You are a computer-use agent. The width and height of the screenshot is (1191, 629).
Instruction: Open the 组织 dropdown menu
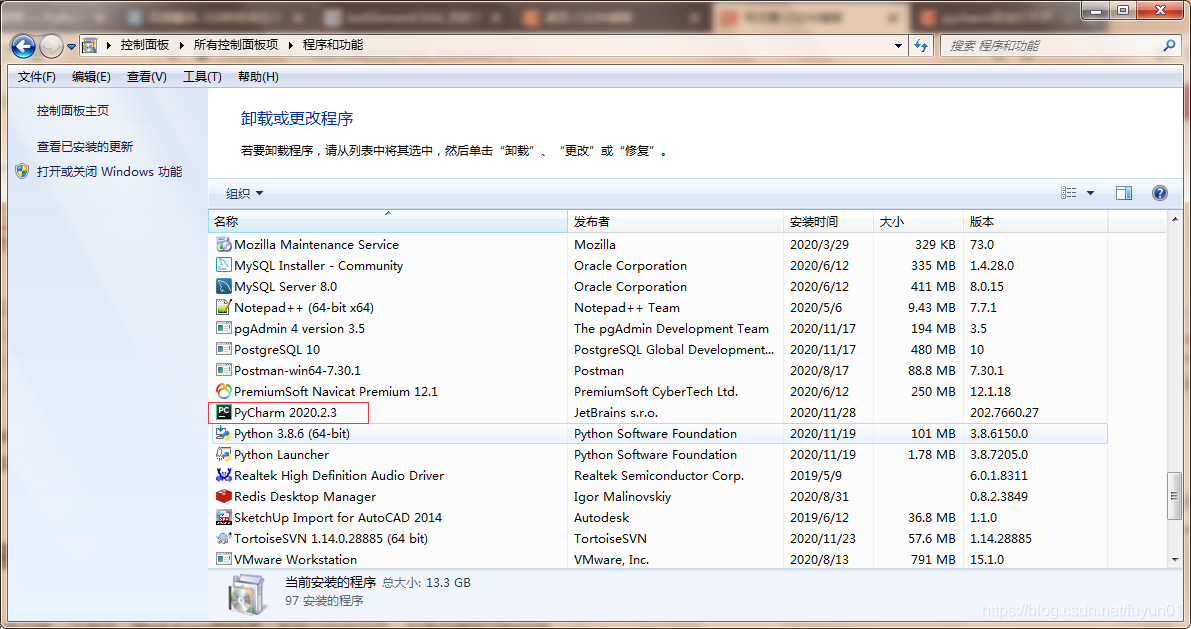pyautogui.click(x=245, y=194)
